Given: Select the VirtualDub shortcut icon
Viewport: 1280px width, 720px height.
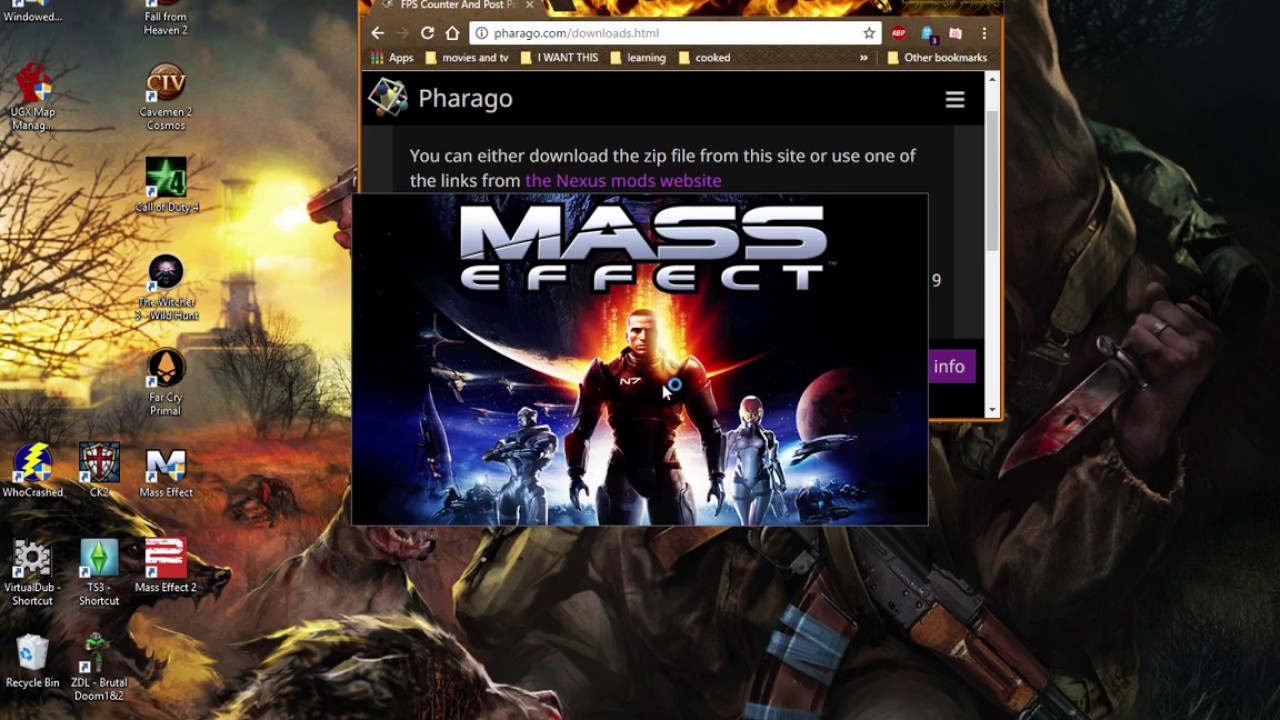Looking at the screenshot, I should [x=32, y=573].
